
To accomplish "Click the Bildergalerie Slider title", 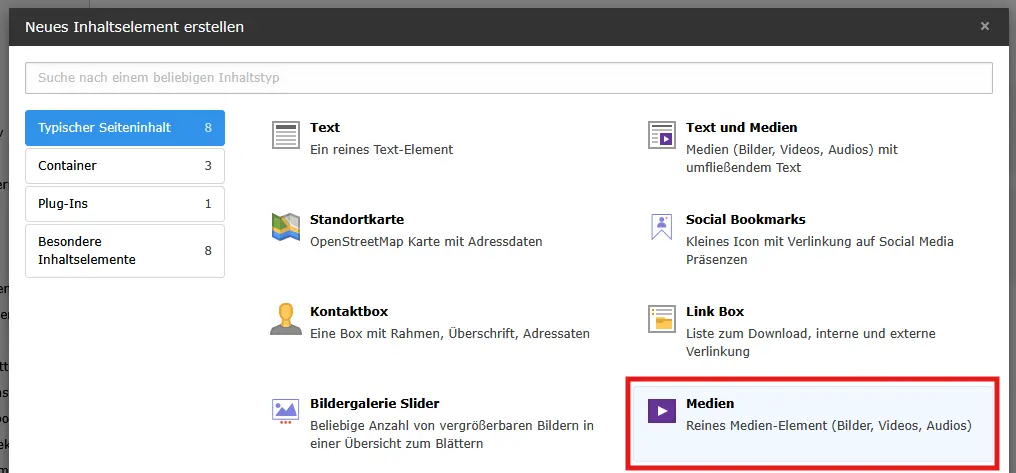I will click(x=374, y=403).
